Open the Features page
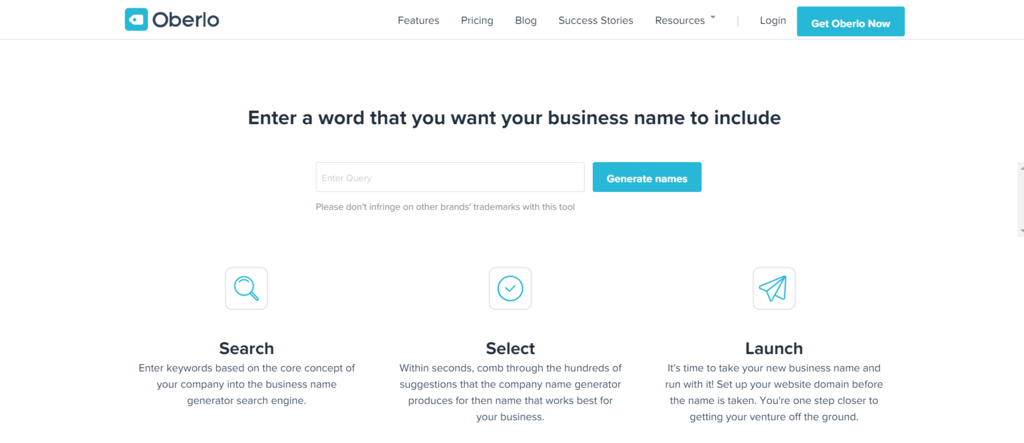 [x=418, y=21]
